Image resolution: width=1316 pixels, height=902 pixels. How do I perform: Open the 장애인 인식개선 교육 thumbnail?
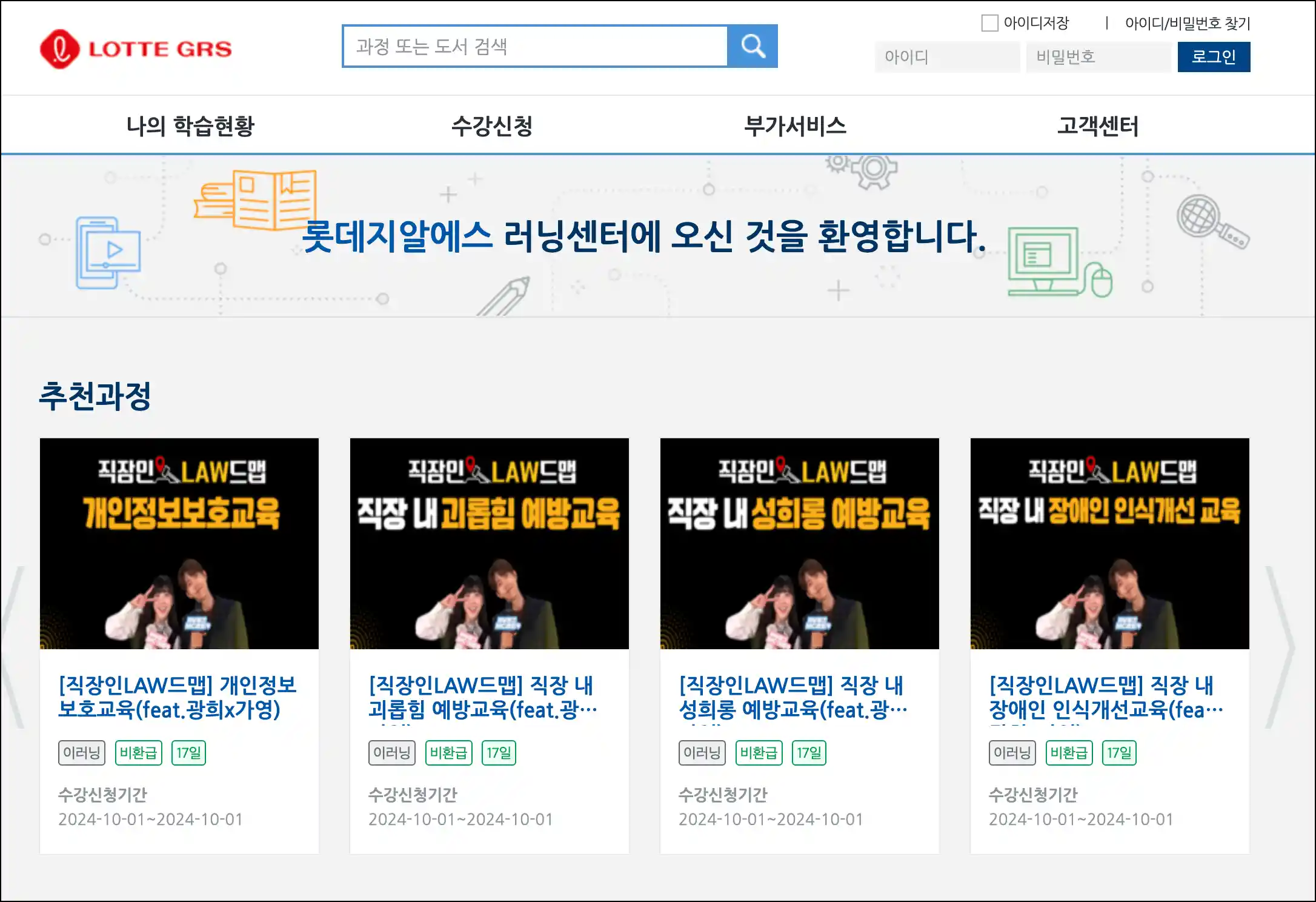tap(1110, 543)
